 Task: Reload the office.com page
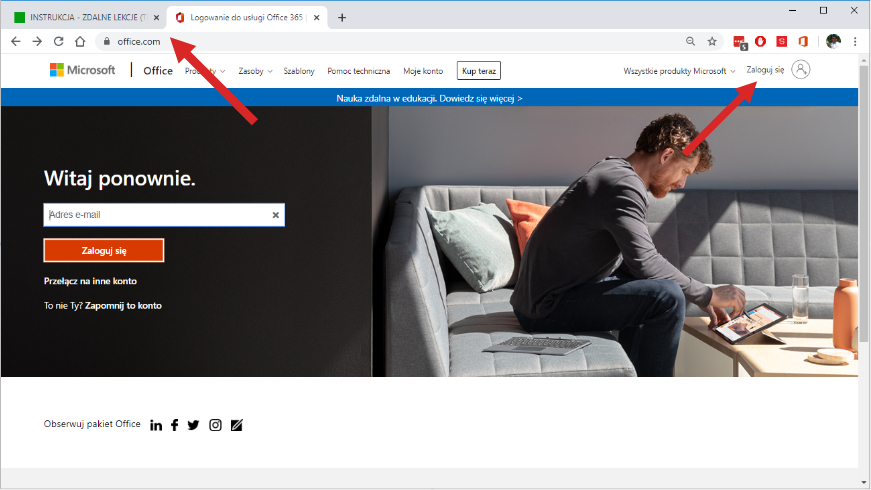pos(58,41)
